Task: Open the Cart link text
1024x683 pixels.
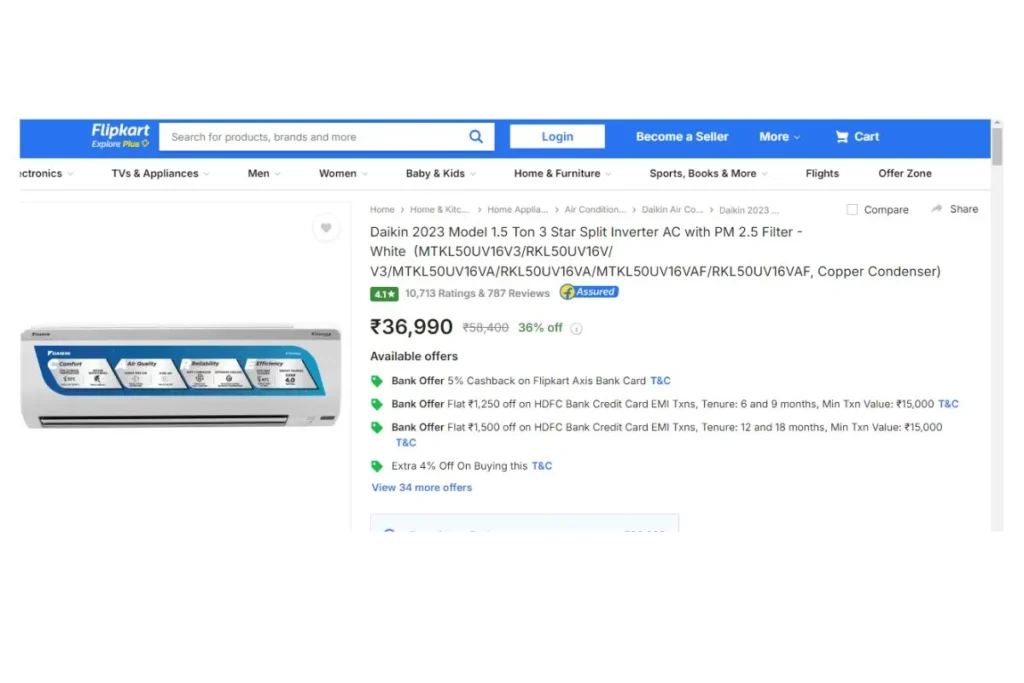Action: 867,136
